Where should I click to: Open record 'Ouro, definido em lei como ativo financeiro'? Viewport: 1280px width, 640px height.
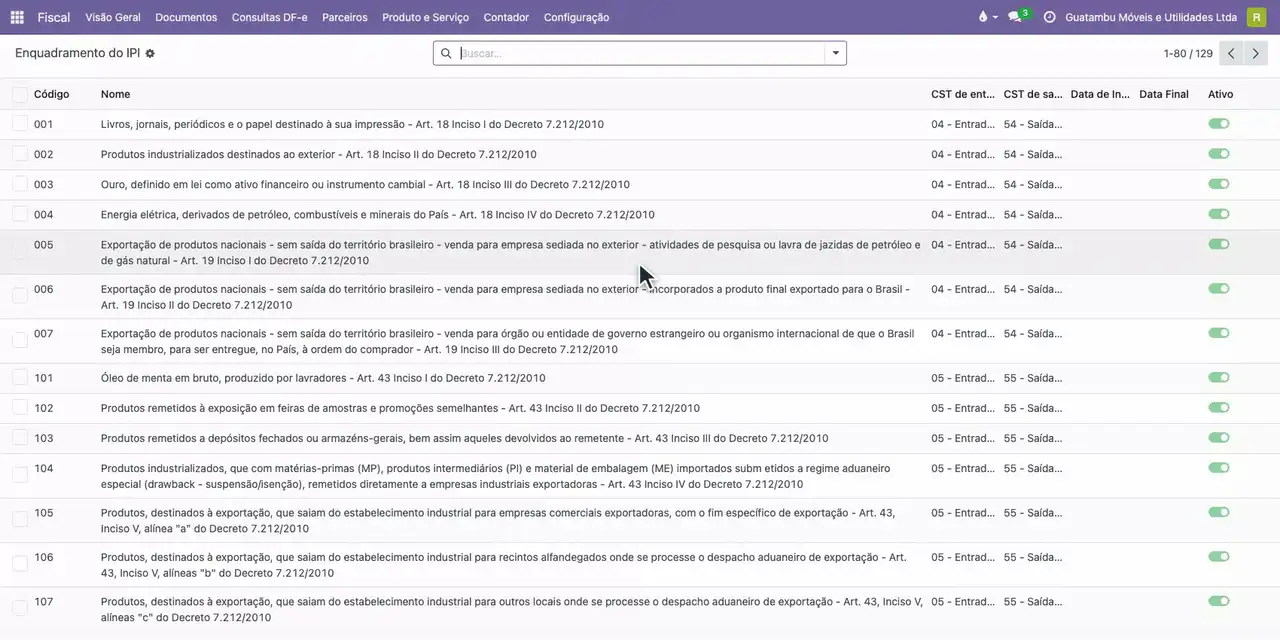[x=365, y=184]
